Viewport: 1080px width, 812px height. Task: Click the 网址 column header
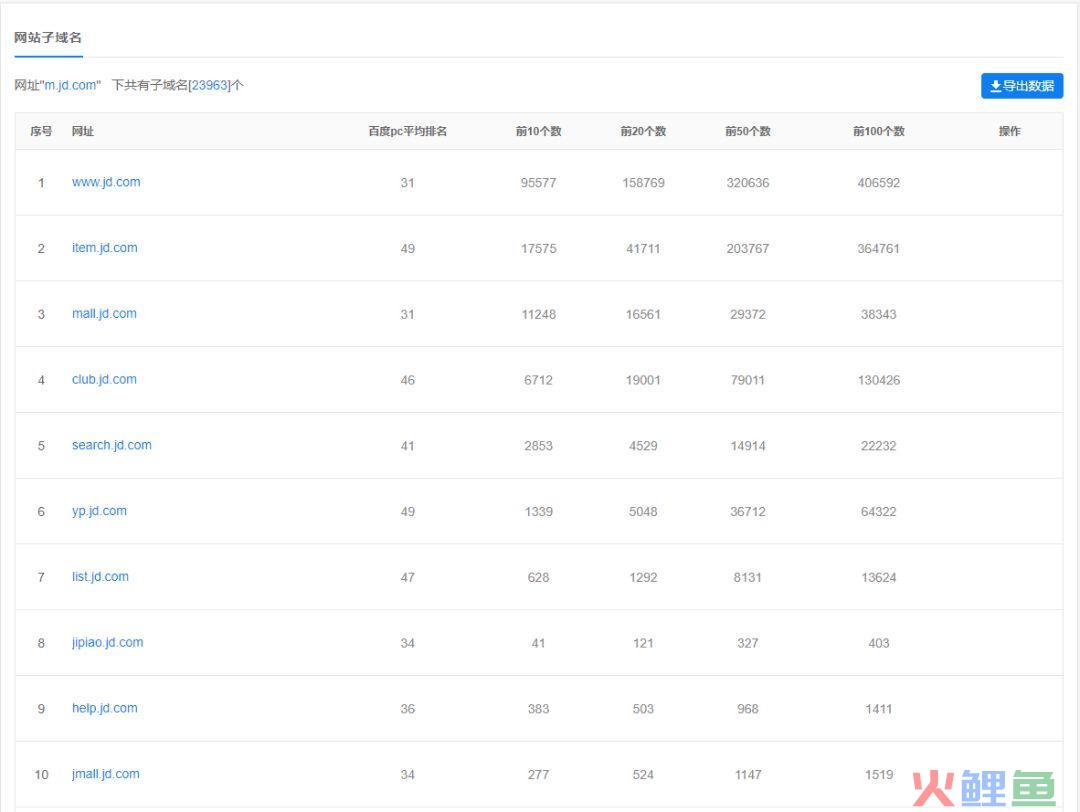click(83, 131)
